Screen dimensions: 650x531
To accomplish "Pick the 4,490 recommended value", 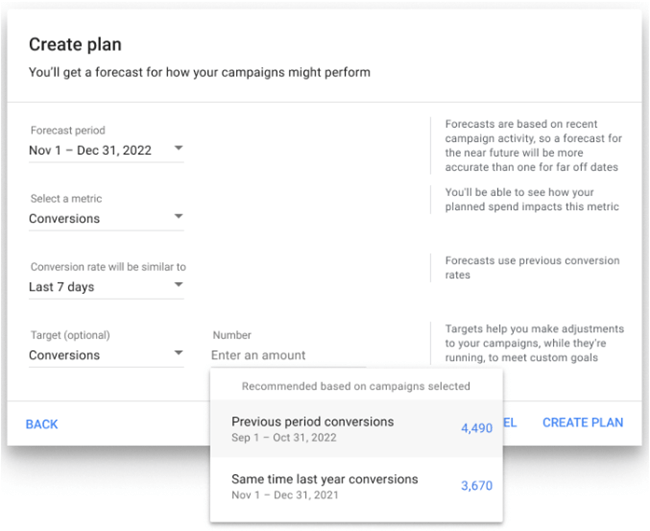I will pyautogui.click(x=476, y=428).
